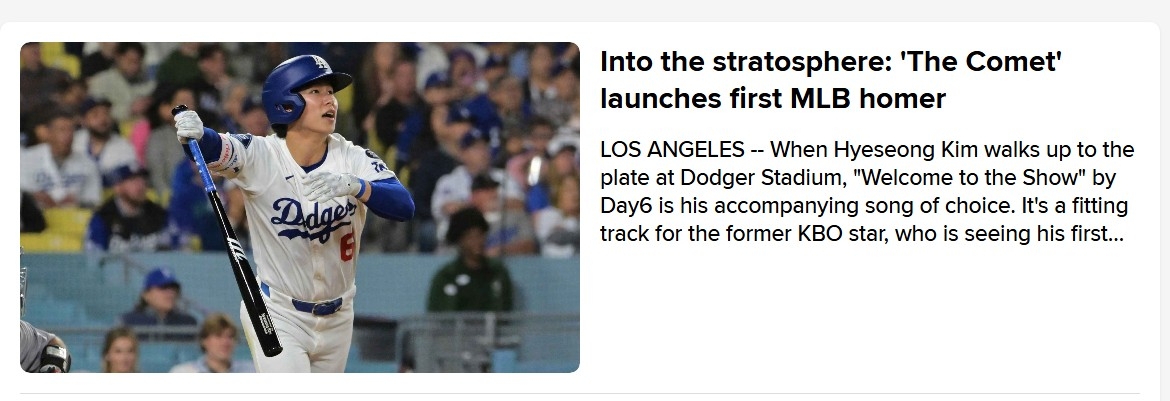Click 'The Comet' phrase in the headline

tap(989, 62)
